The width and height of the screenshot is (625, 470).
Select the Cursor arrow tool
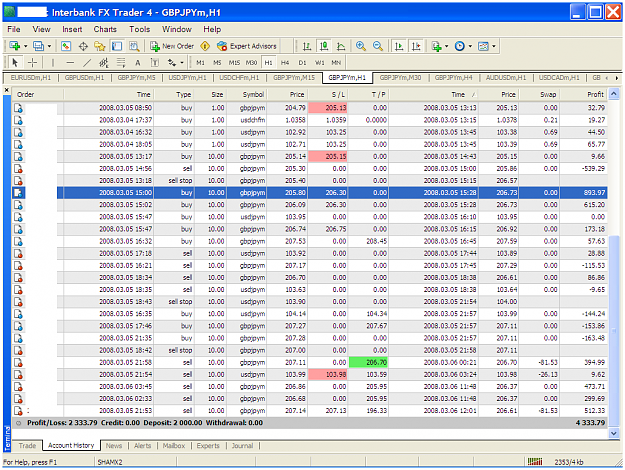pos(15,63)
